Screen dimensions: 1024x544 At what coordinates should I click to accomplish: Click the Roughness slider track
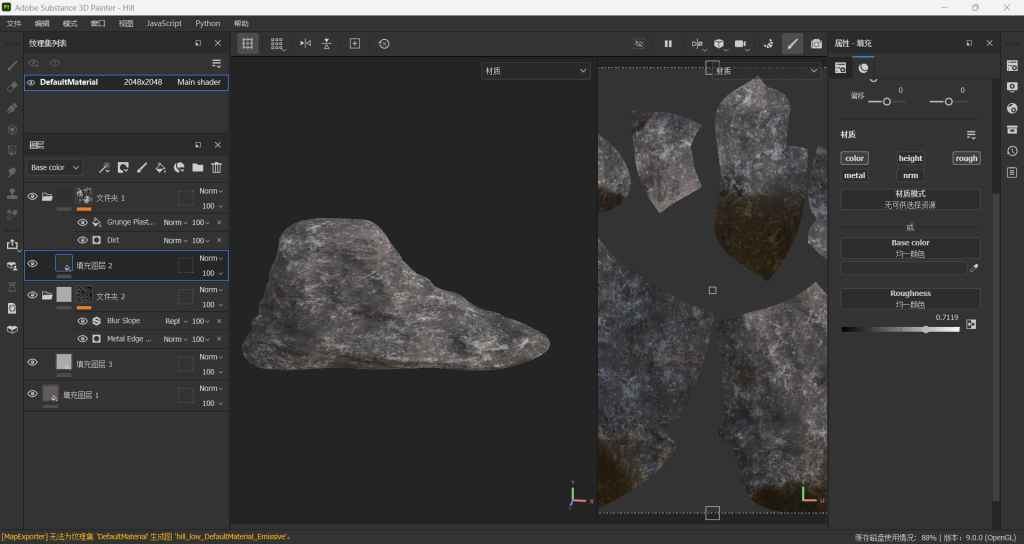coord(900,329)
